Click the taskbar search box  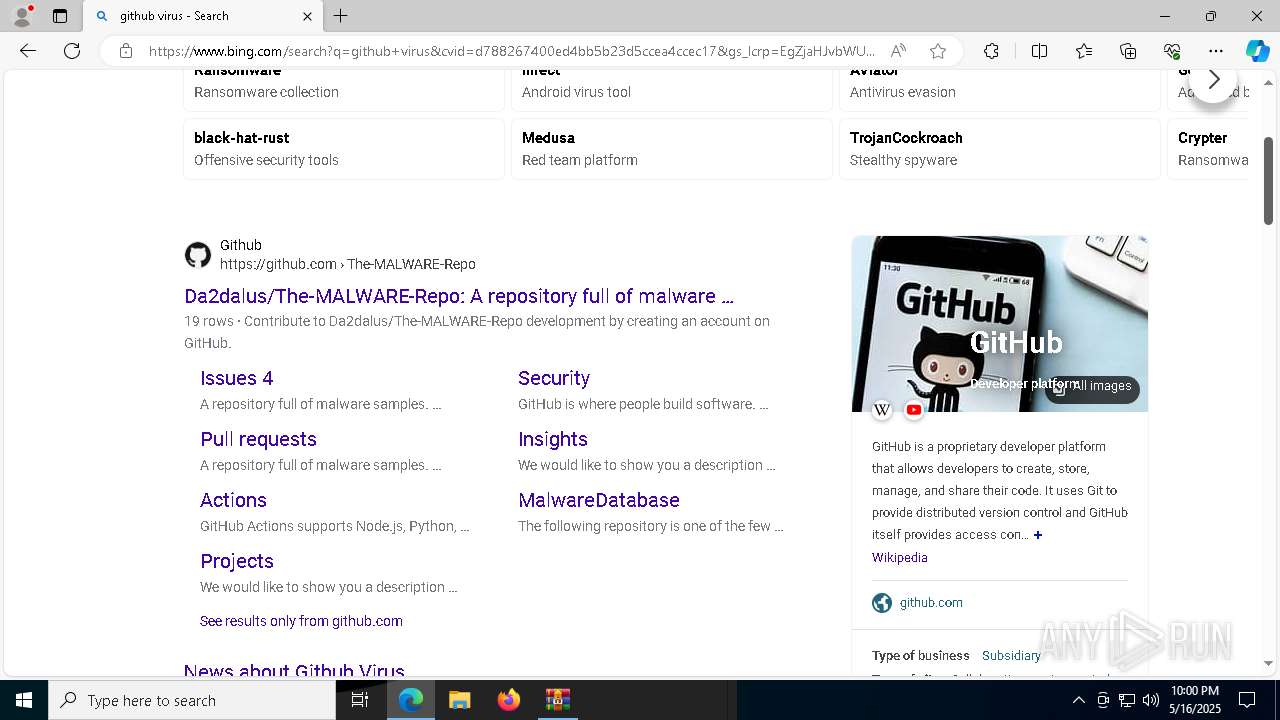(192, 700)
